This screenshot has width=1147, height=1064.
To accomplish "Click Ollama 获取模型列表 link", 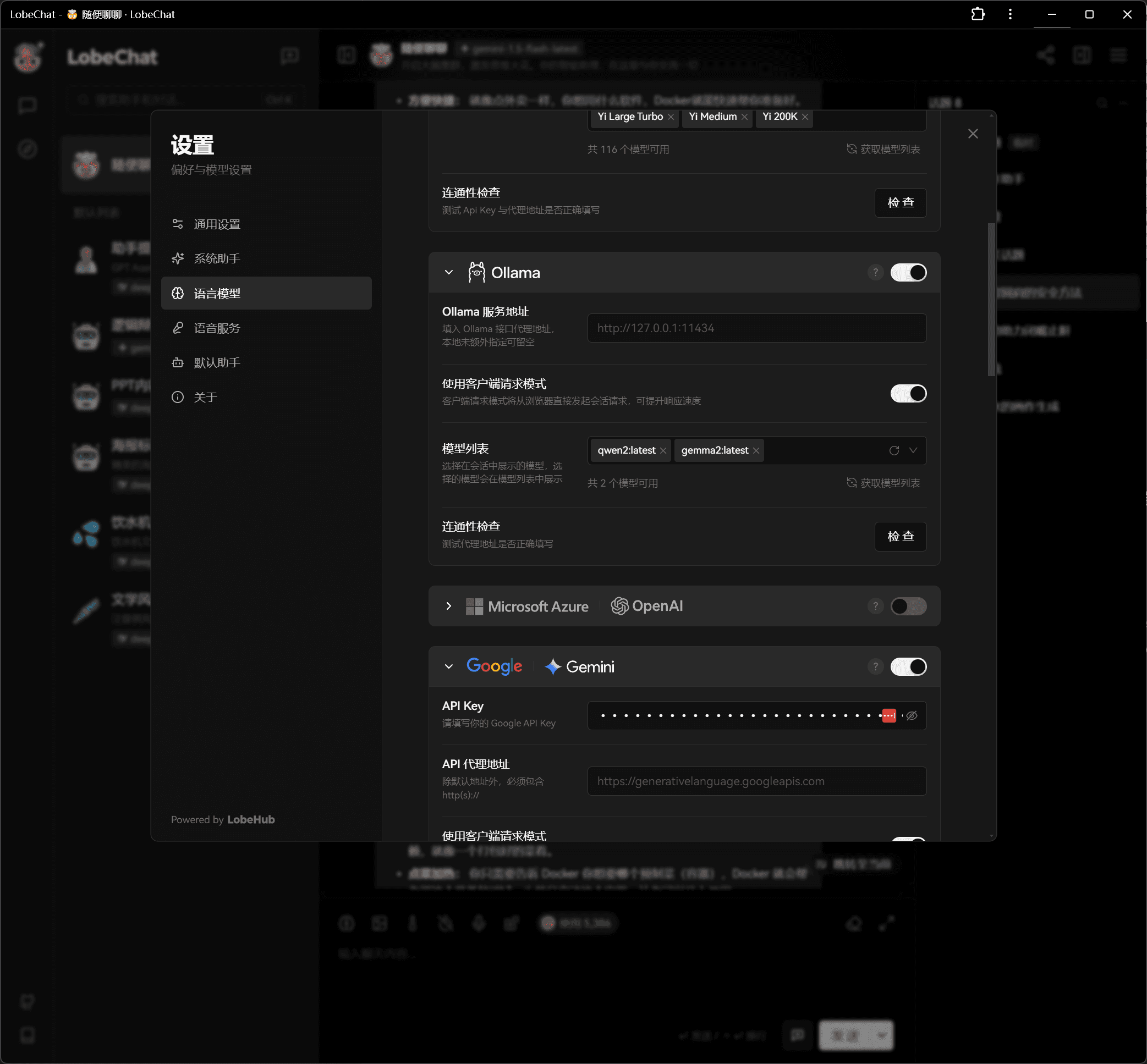I will pyautogui.click(x=883, y=483).
